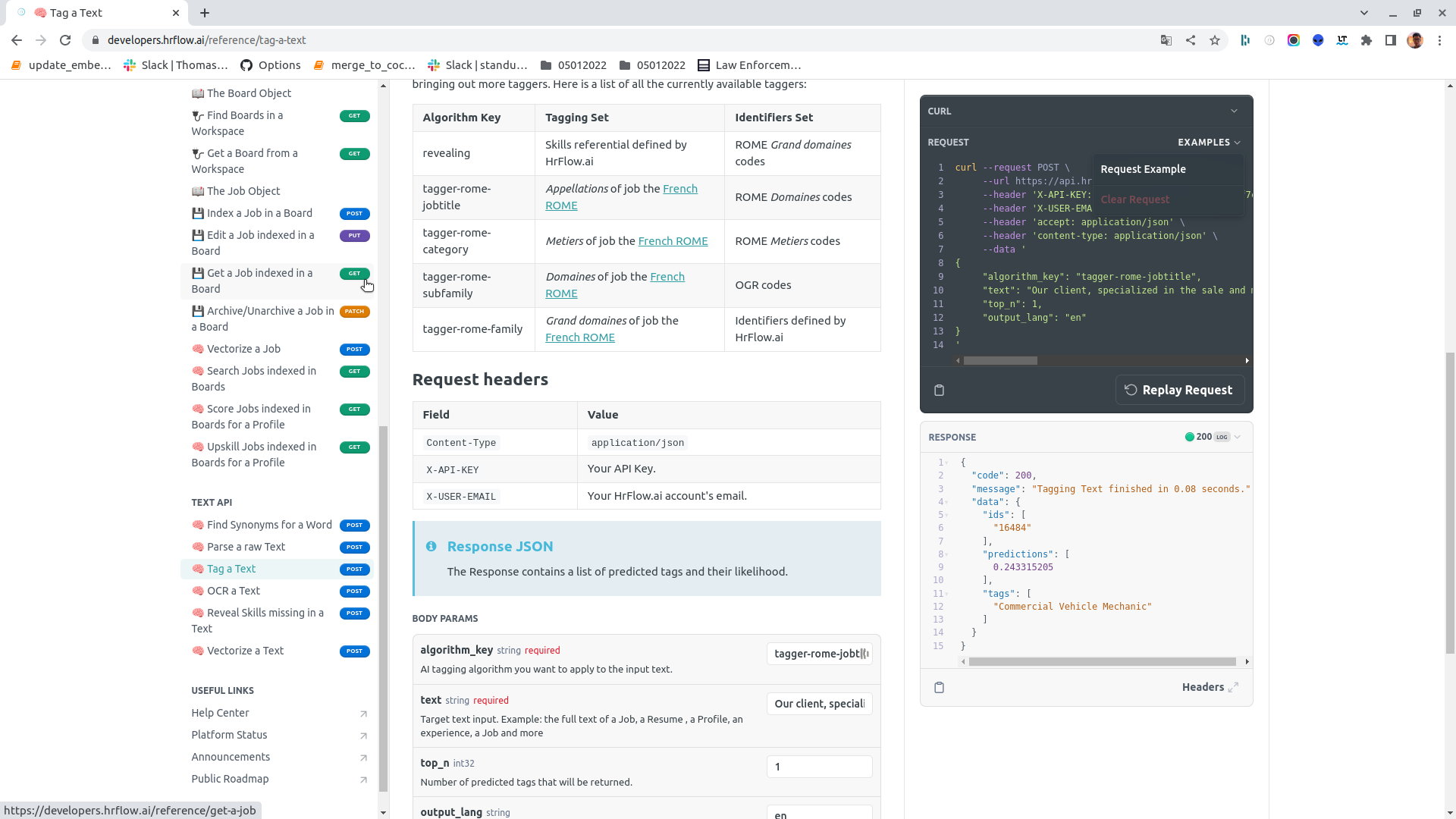Open the Chrome extensions puzzle icon
Screen dimensions: 1456x819
tap(1367, 40)
